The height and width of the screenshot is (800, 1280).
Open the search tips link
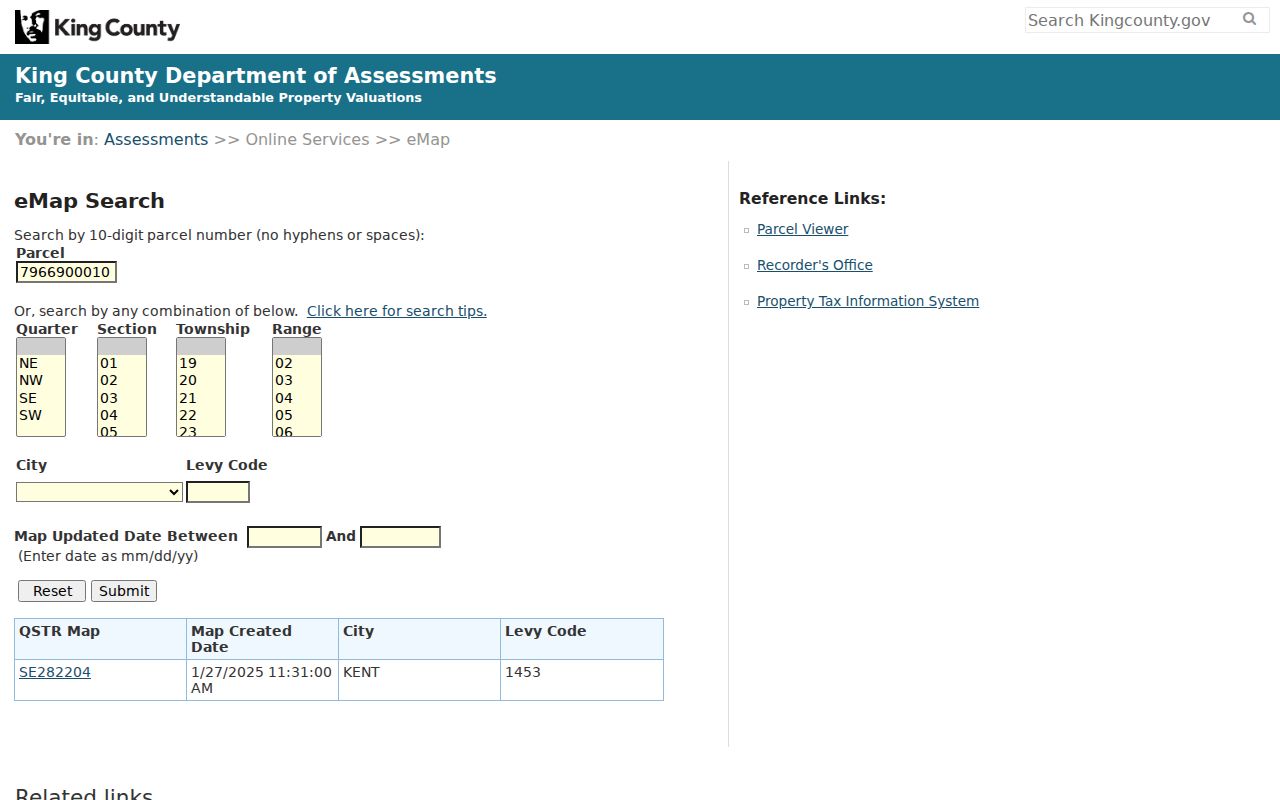coord(397,311)
